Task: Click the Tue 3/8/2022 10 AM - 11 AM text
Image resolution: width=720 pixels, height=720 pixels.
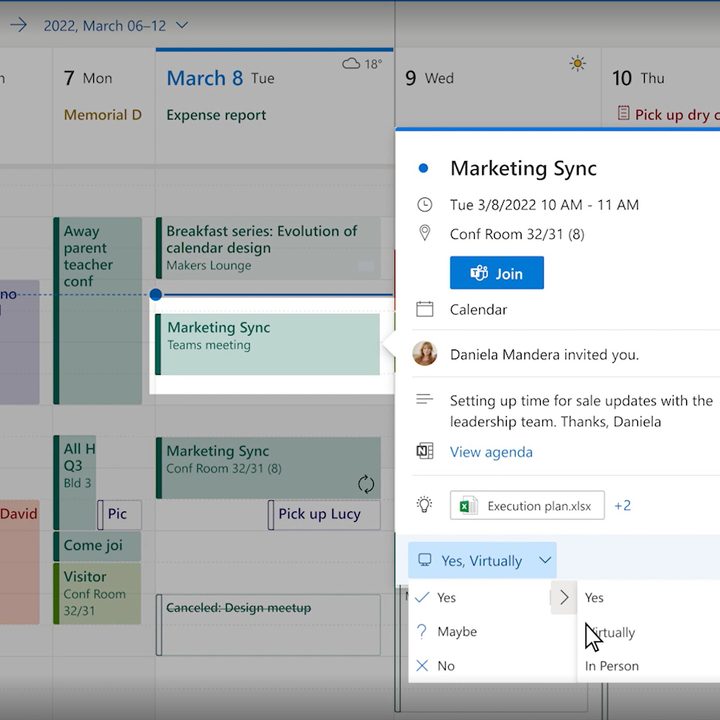Action: (544, 205)
